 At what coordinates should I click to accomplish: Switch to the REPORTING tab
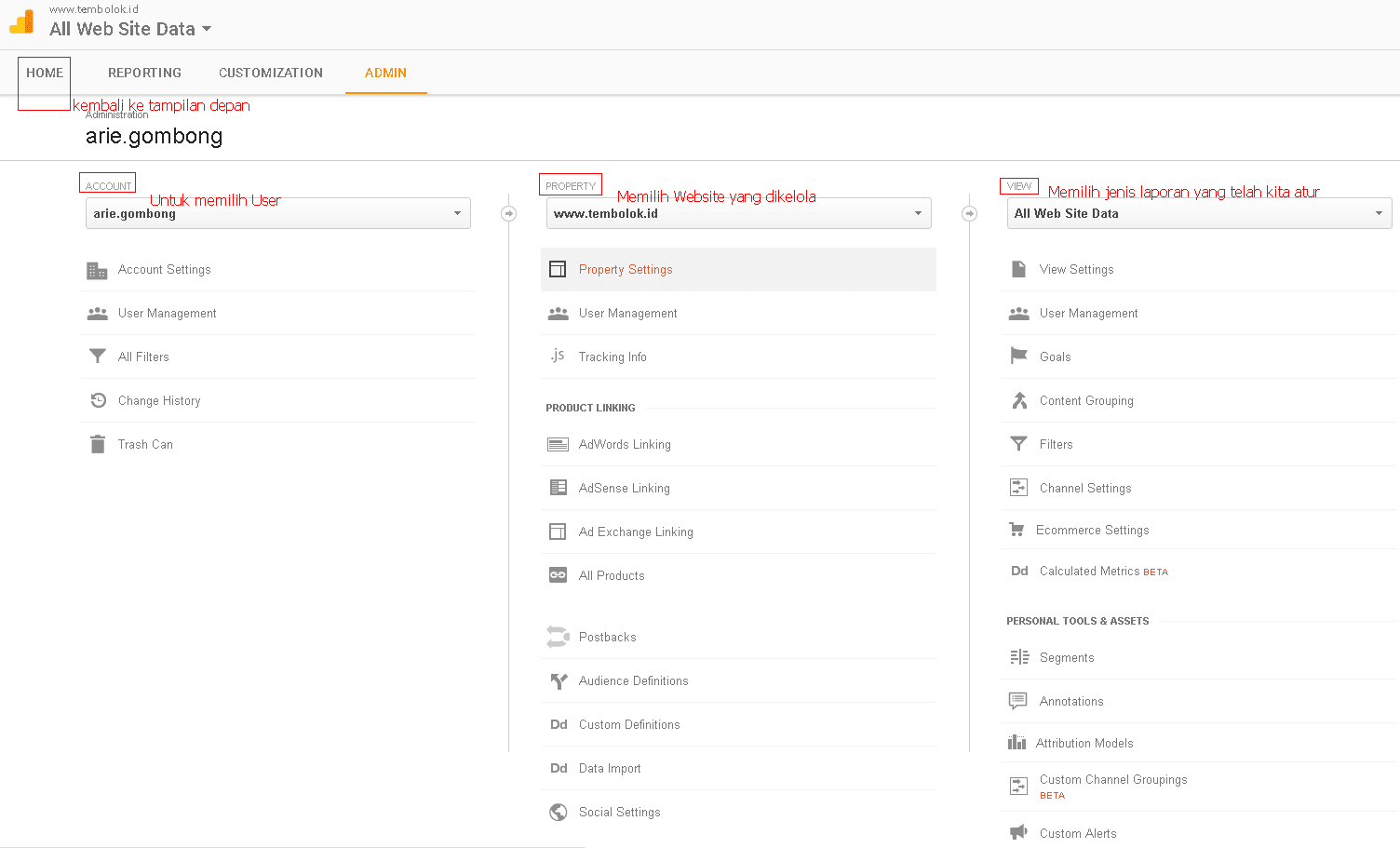point(144,73)
